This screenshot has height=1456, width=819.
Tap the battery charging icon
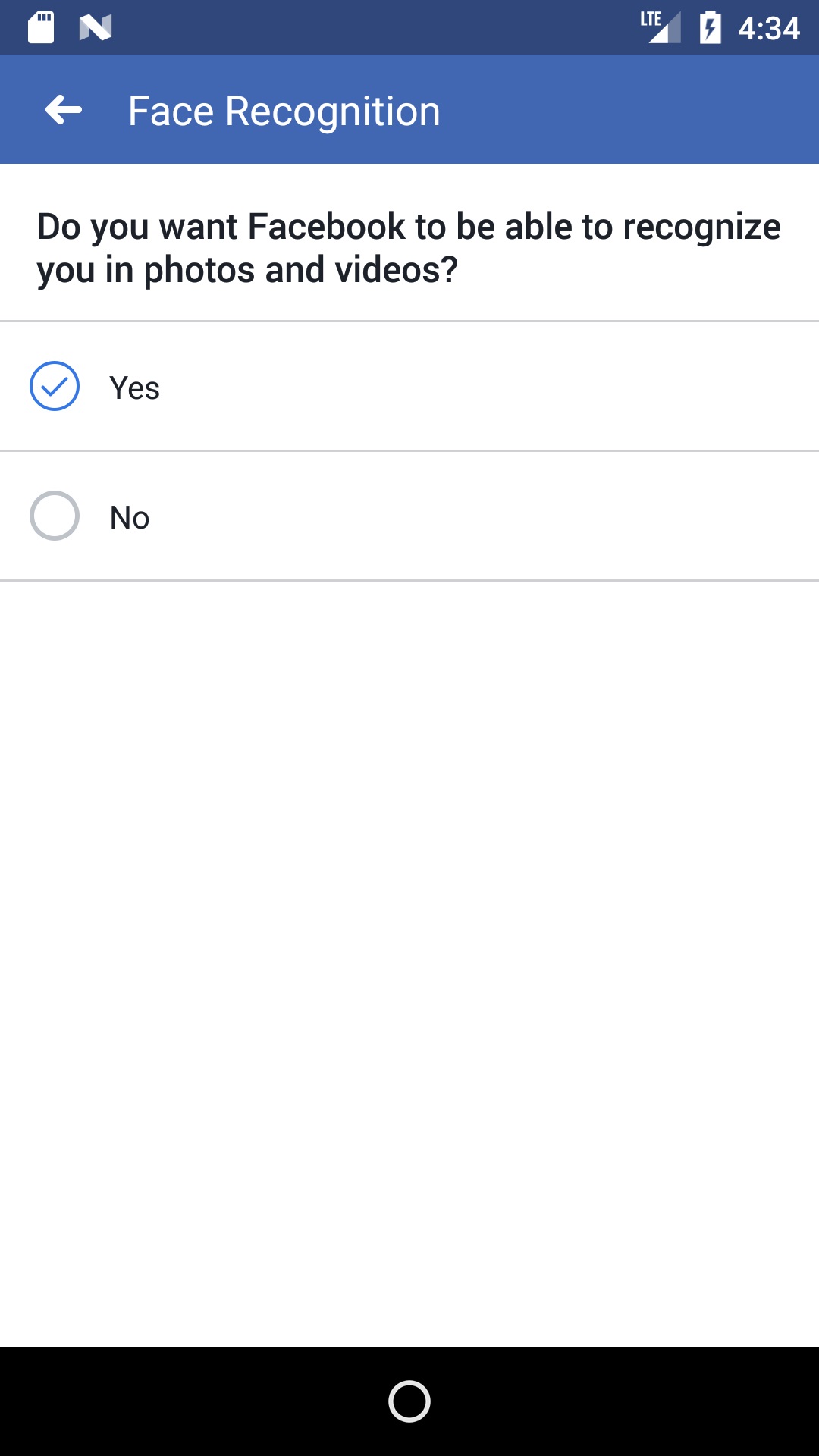(x=710, y=28)
